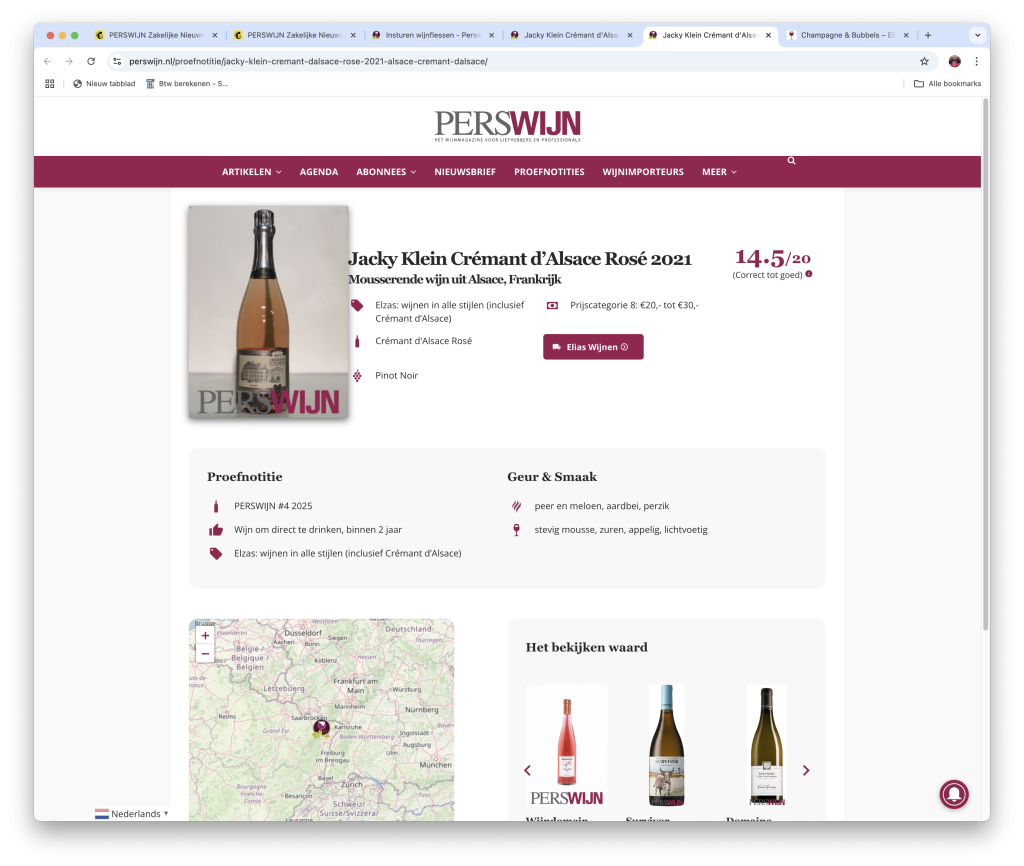Open NIEUWSBRIEF in navigation
Screen dimensions: 1024x866
(465, 172)
